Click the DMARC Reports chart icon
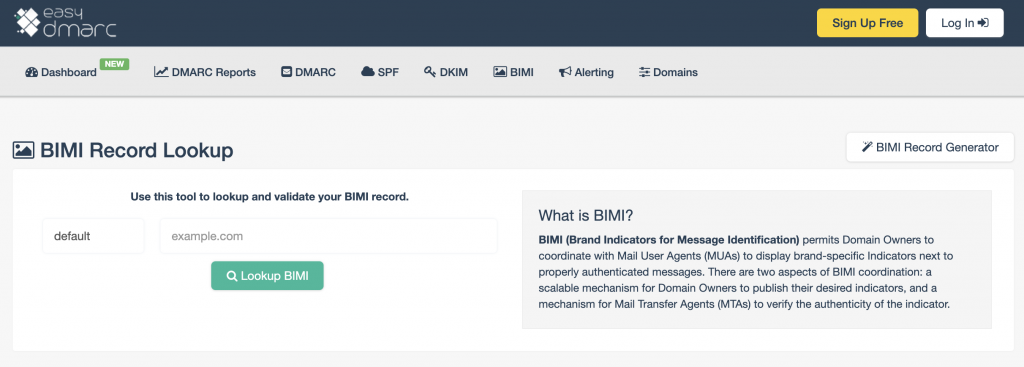This screenshot has height=367, width=1024. tap(161, 72)
